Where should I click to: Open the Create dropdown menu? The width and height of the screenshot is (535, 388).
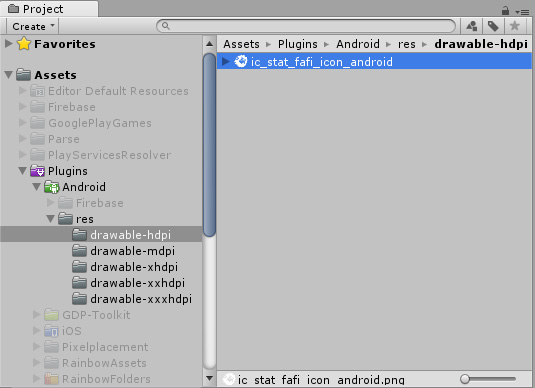(33, 26)
